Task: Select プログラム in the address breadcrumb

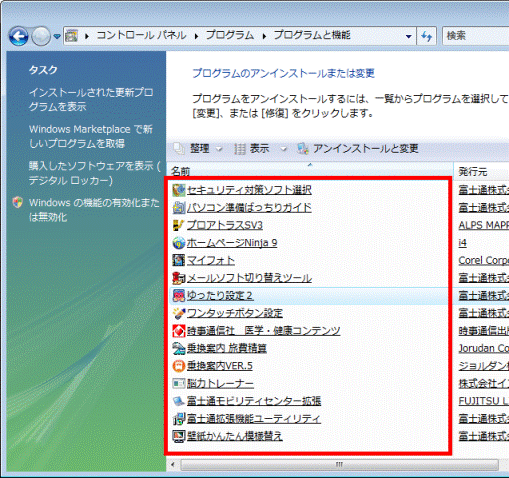Action: coord(230,35)
